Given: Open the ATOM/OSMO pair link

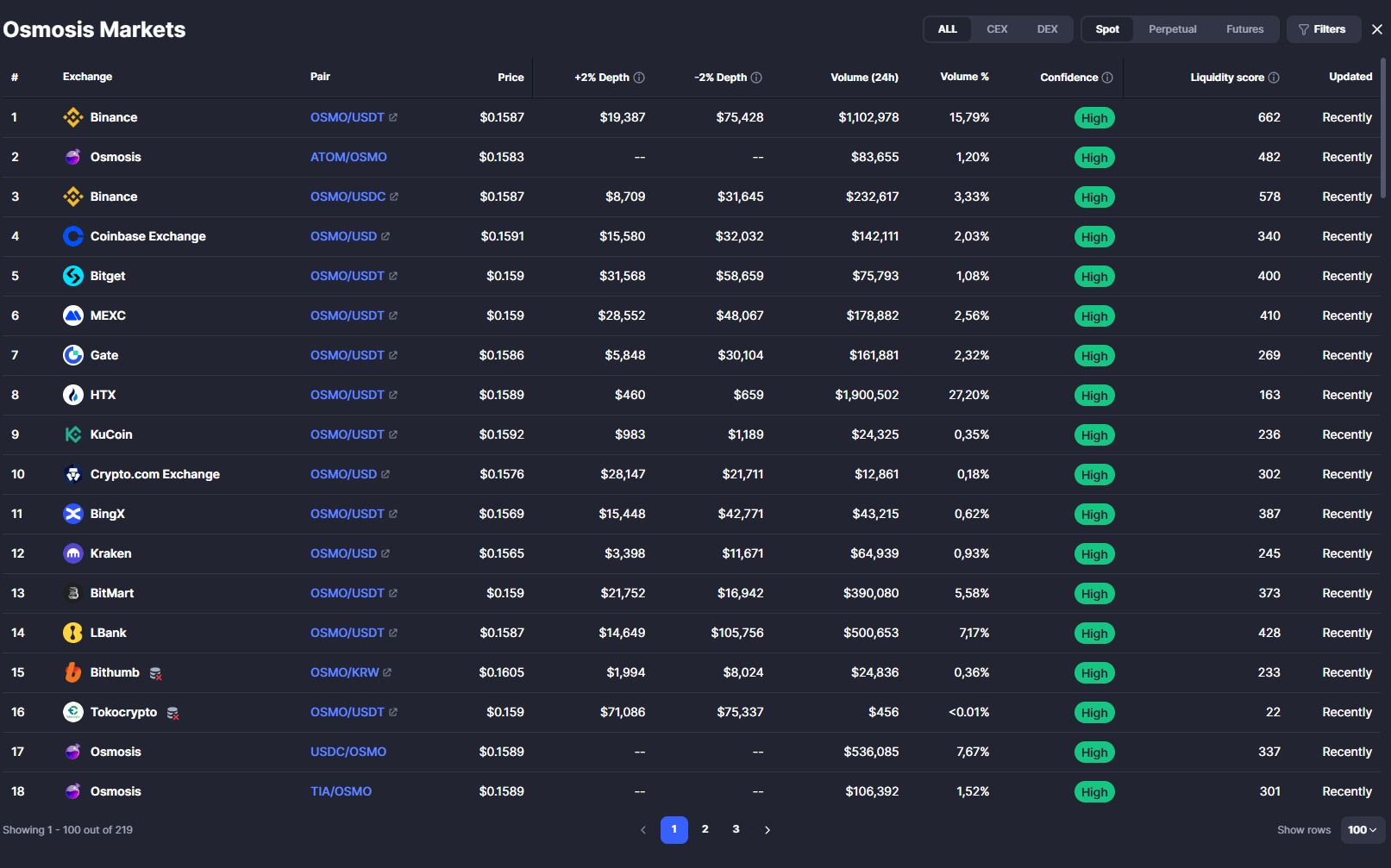Looking at the screenshot, I should 348,157.
